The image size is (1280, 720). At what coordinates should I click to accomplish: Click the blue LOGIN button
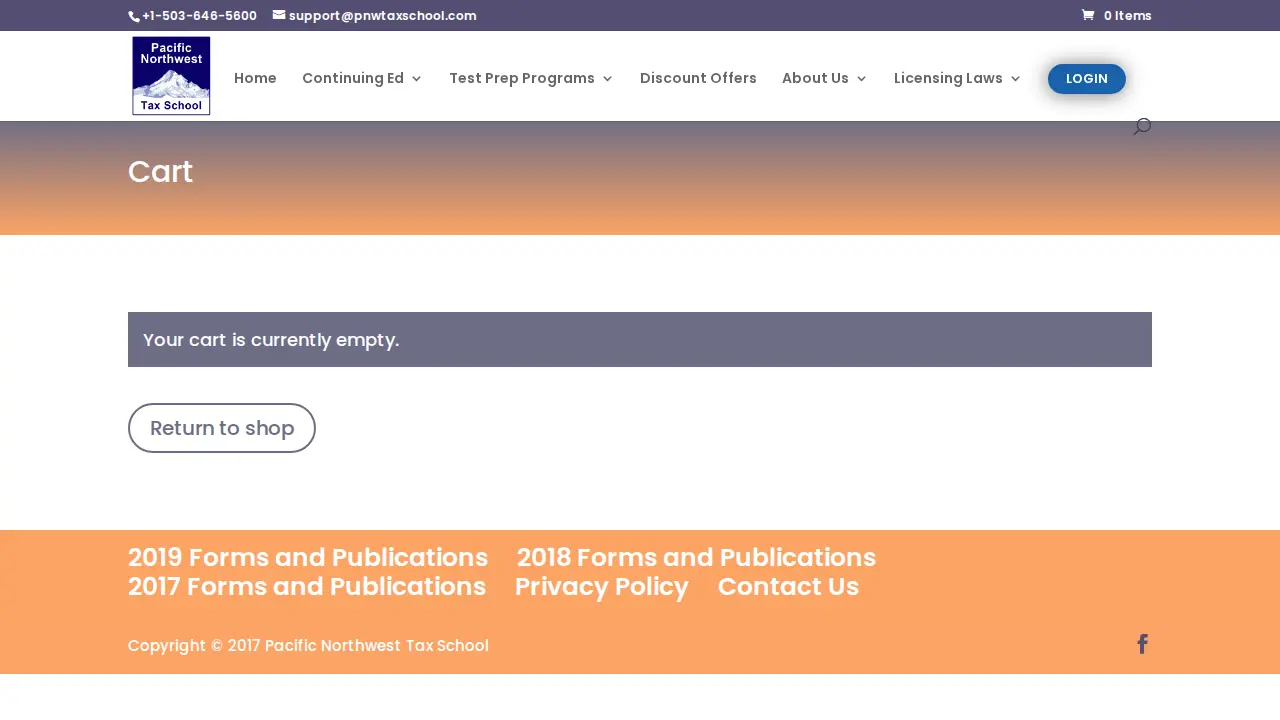(x=1087, y=79)
